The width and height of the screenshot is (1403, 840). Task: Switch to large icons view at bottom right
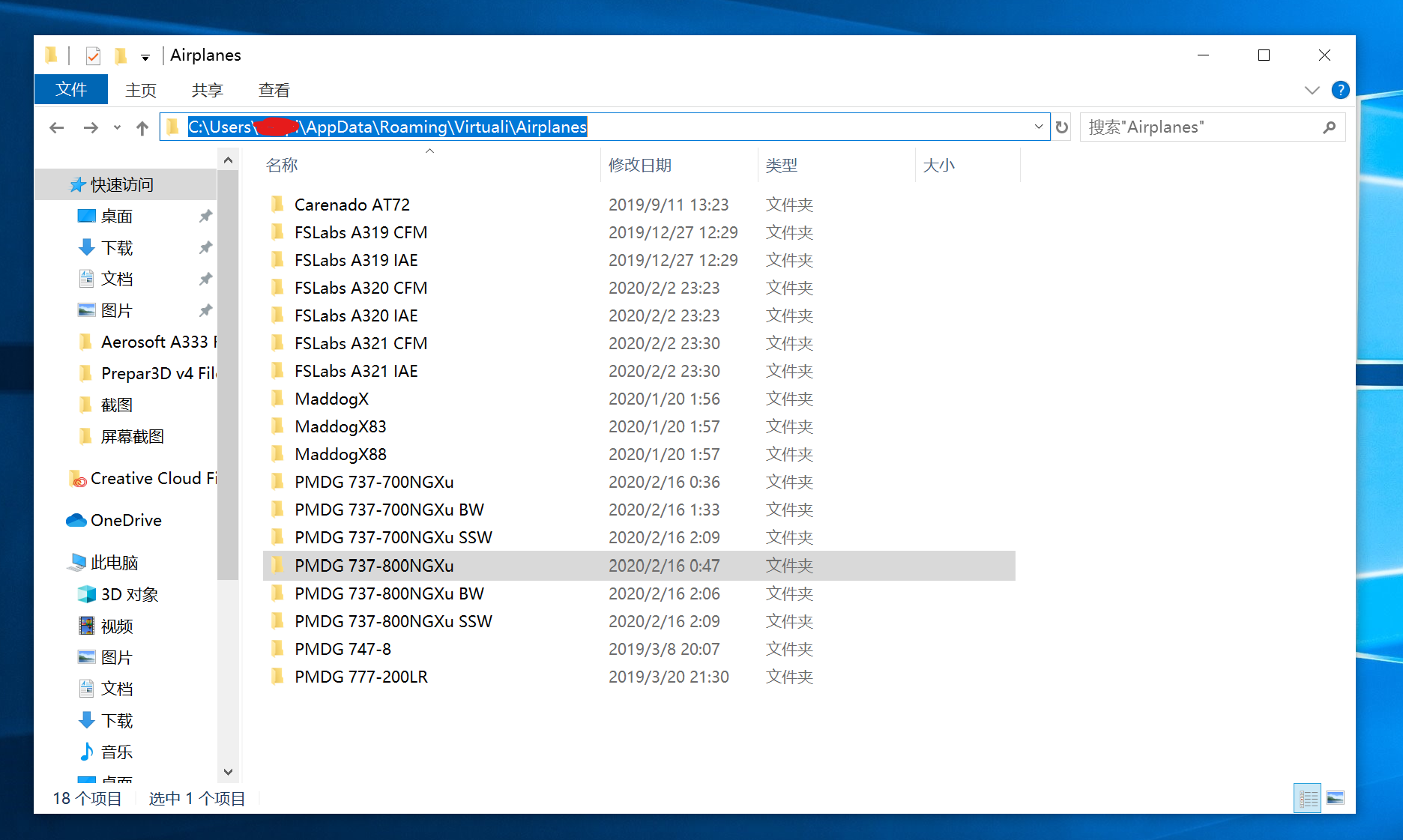(1337, 797)
